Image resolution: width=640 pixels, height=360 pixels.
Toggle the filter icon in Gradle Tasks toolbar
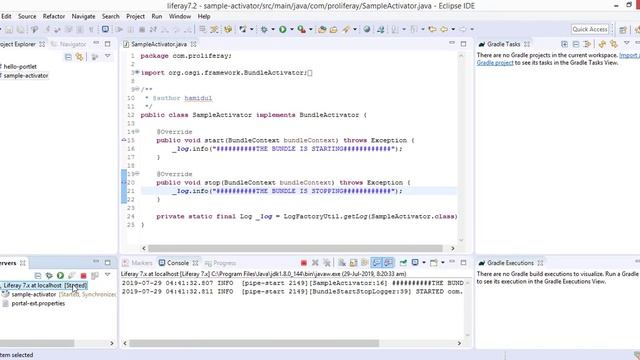587,44
